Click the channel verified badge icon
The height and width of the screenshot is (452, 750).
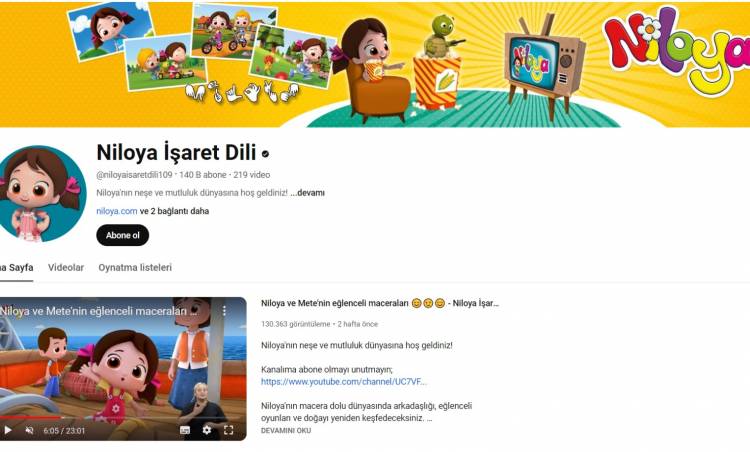265,154
